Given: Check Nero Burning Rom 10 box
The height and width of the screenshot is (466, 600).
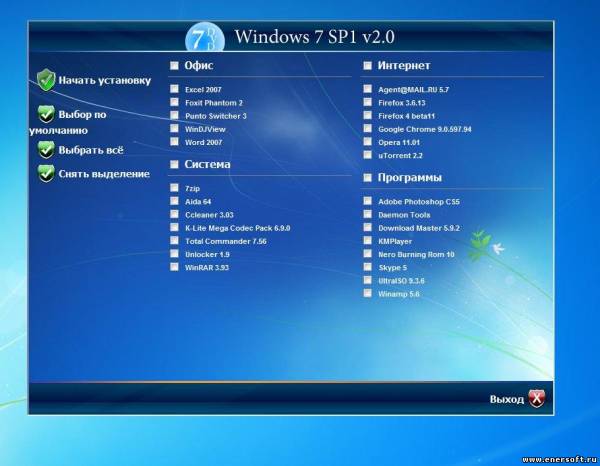Looking at the screenshot, I should pyautogui.click(x=367, y=254).
